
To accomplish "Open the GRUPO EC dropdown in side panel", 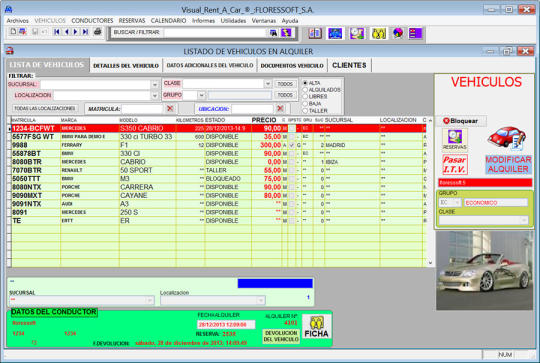I will [x=457, y=203].
